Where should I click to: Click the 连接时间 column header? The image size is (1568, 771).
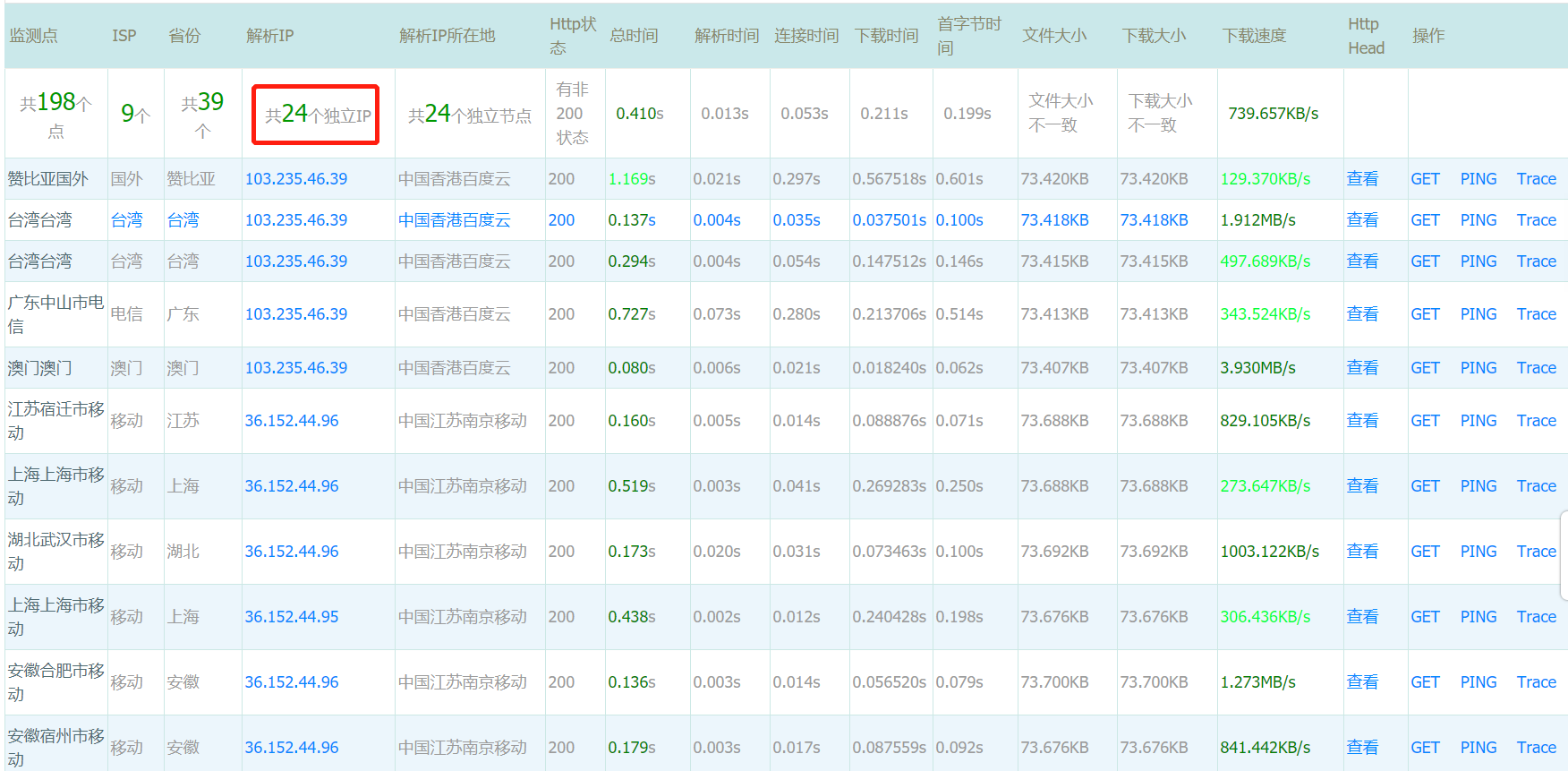point(806,36)
